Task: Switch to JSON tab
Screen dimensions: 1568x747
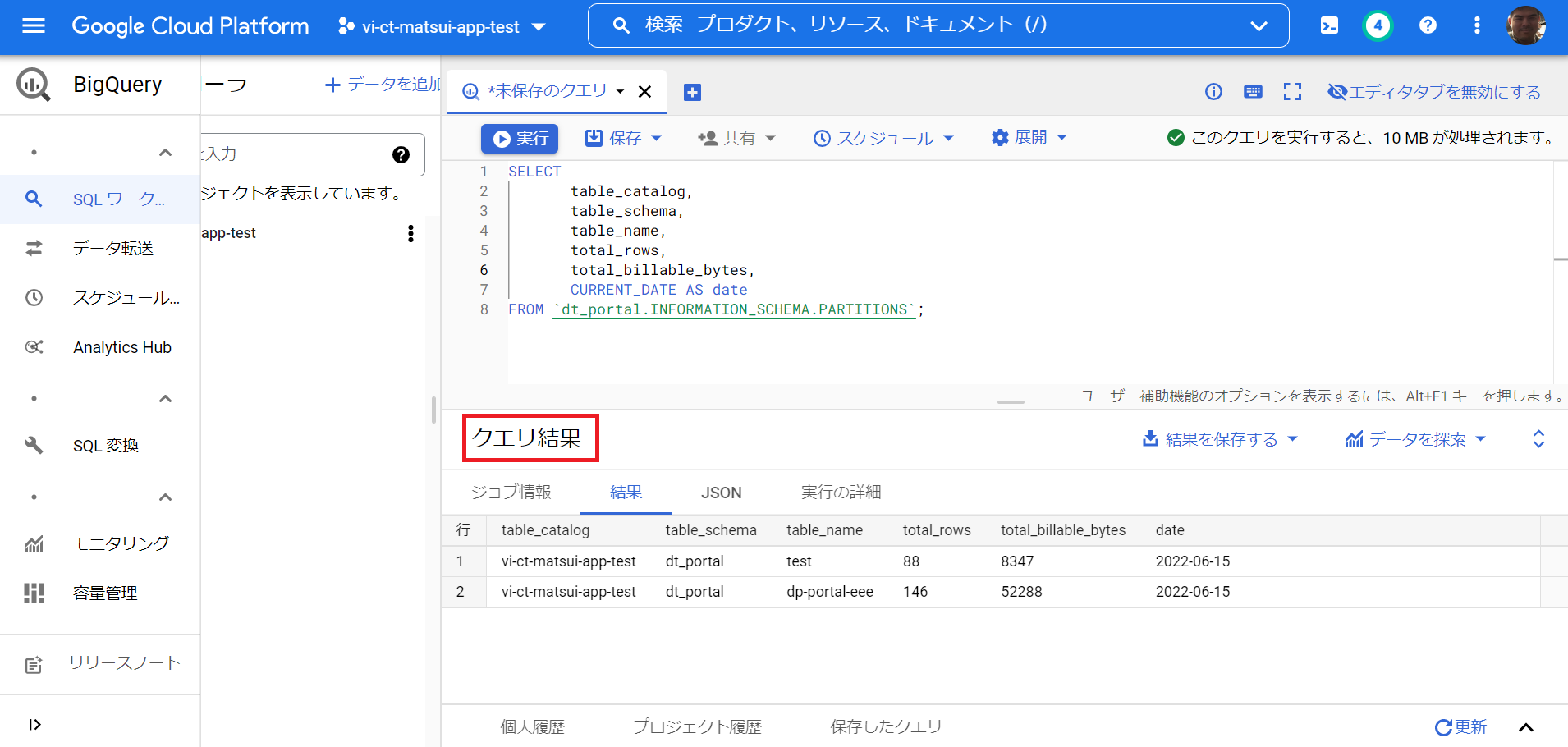Action: [x=721, y=493]
